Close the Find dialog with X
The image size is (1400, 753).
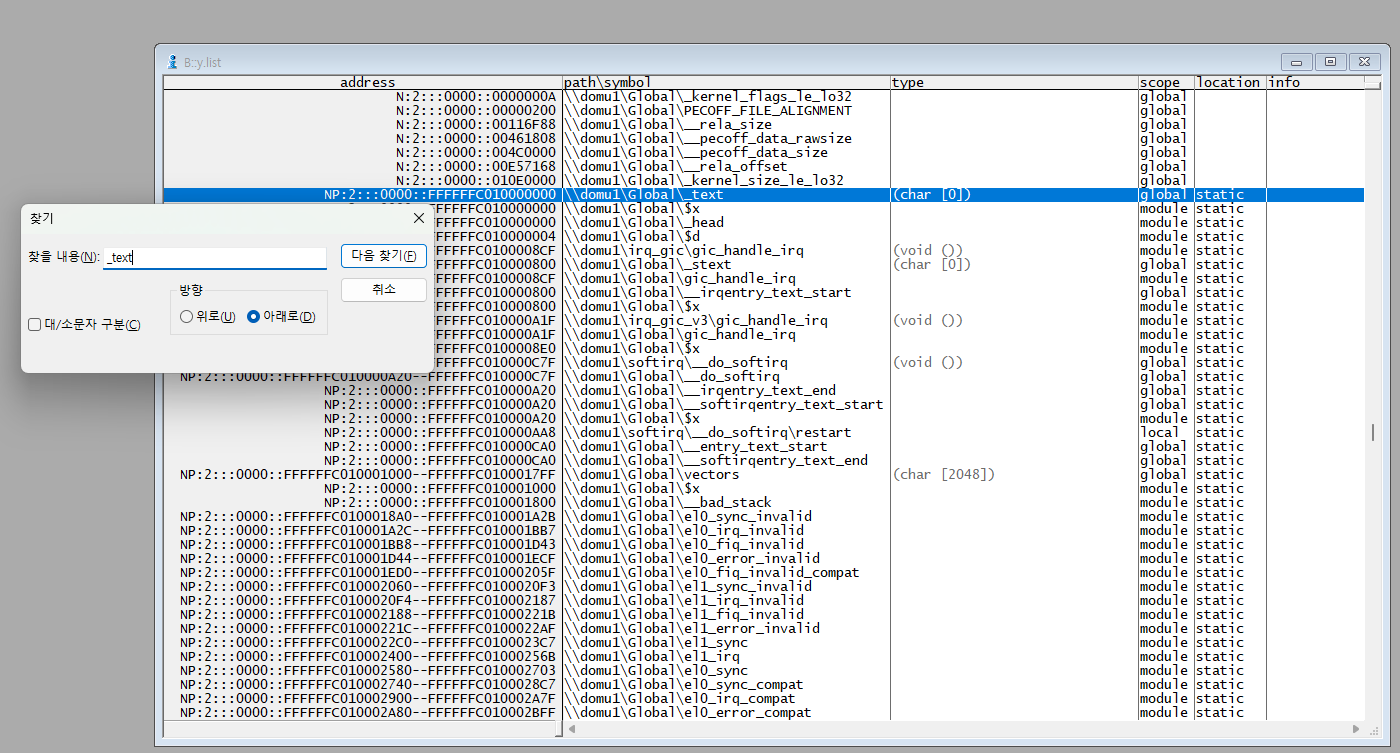[418, 218]
